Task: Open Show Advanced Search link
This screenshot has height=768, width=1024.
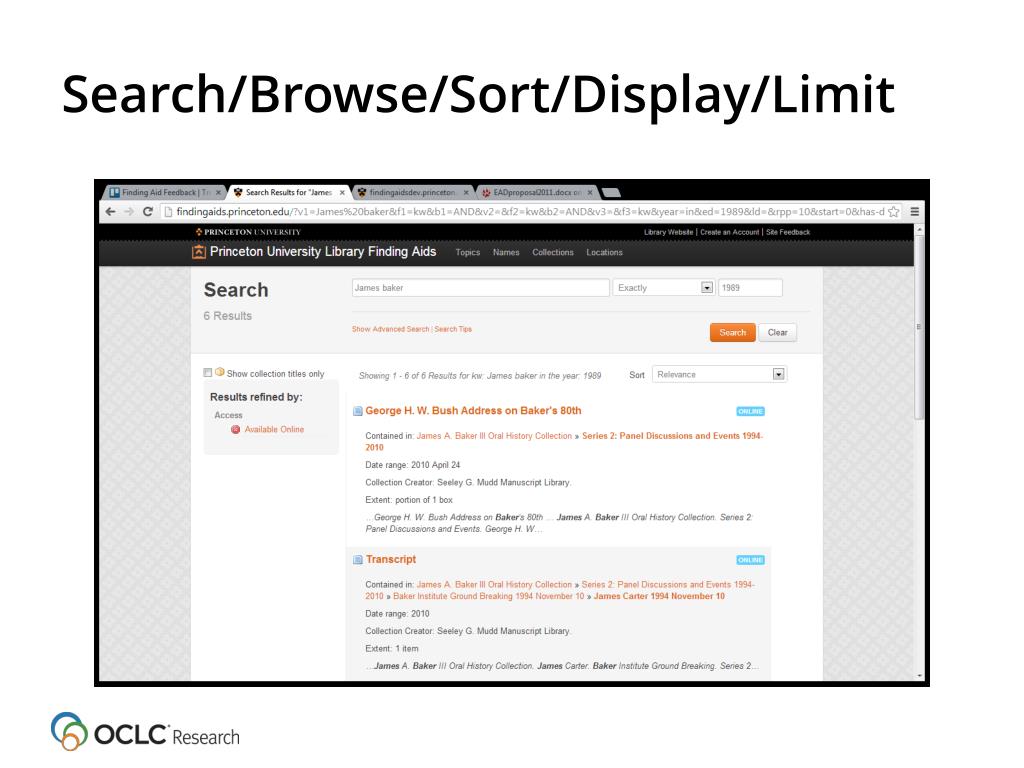Action: pos(391,329)
